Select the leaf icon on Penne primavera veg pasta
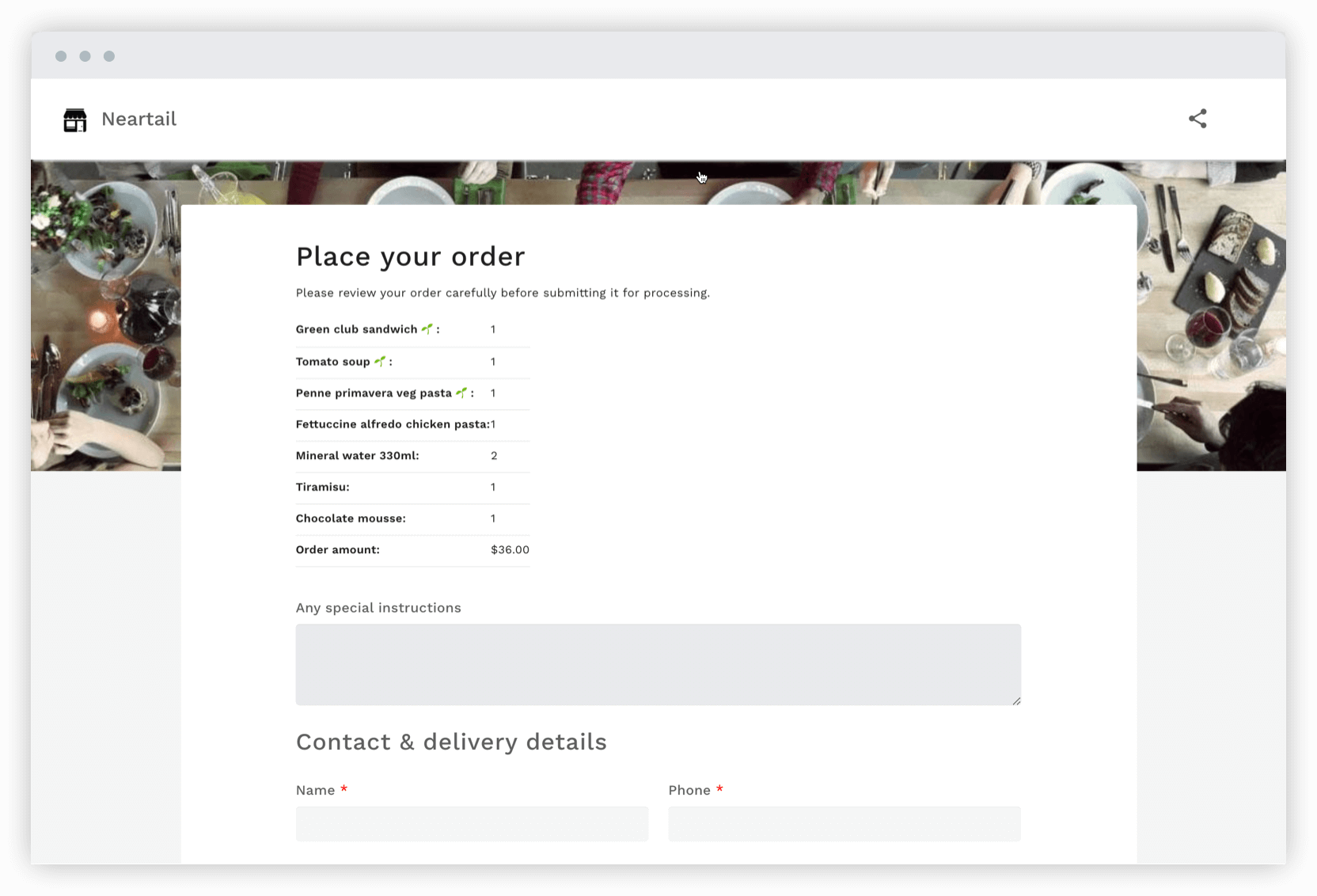Image resolution: width=1317 pixels, height=896 pixels. (462, 392)
